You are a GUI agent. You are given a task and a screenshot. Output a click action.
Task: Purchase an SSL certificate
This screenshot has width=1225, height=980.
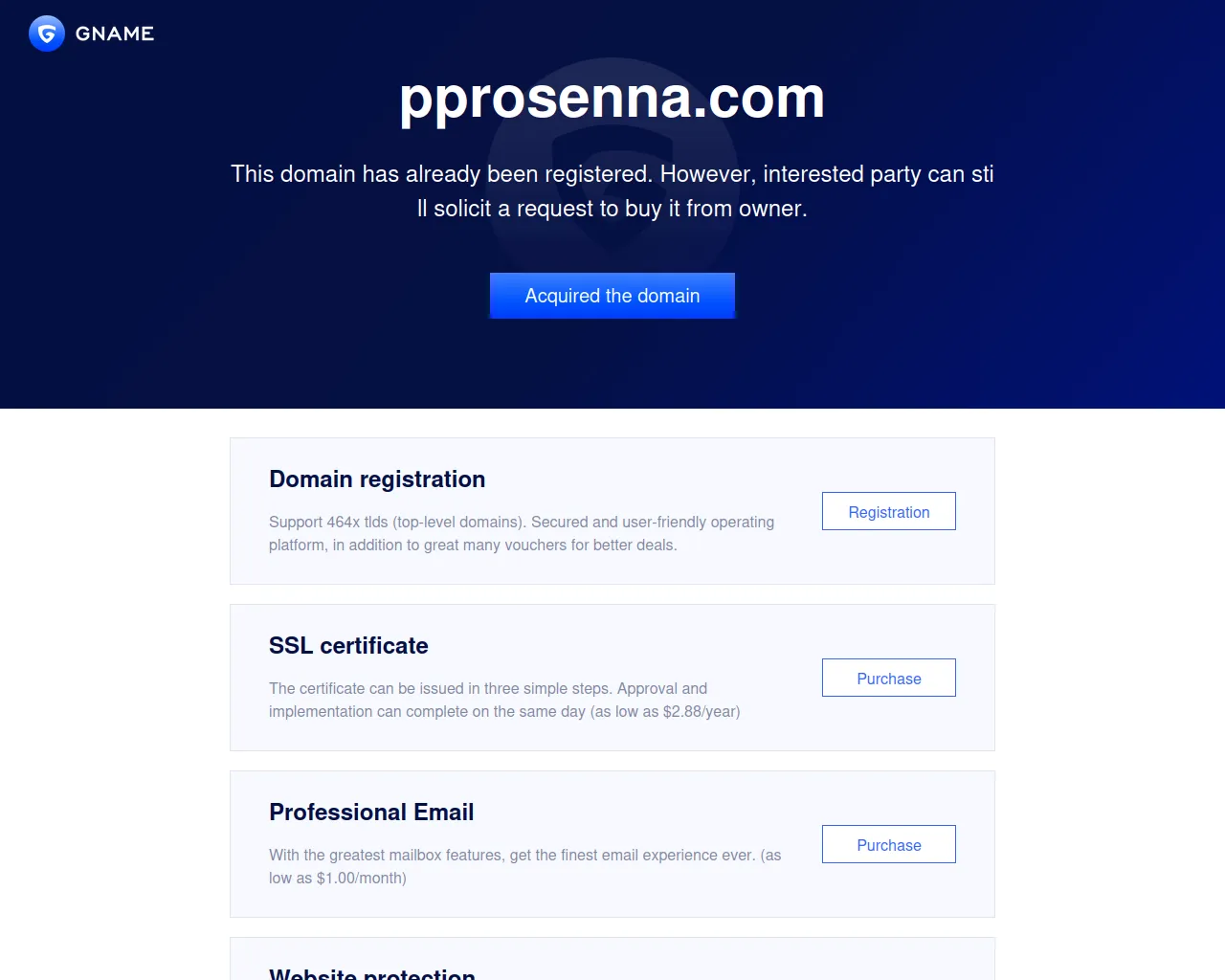(888, 678)
